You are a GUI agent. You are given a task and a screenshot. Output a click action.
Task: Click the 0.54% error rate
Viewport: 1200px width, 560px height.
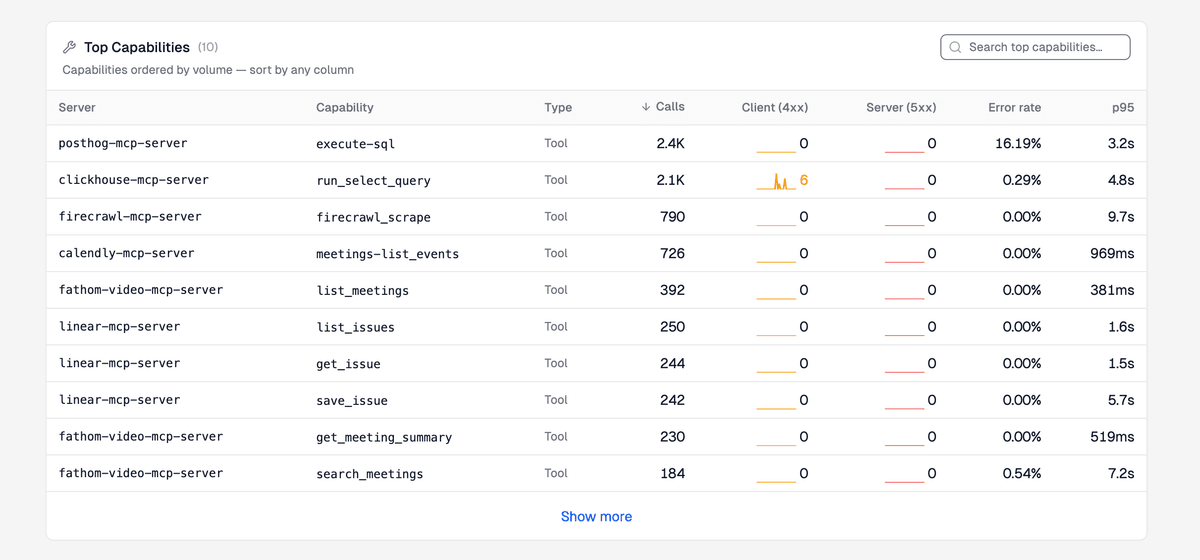[1022, 472]
